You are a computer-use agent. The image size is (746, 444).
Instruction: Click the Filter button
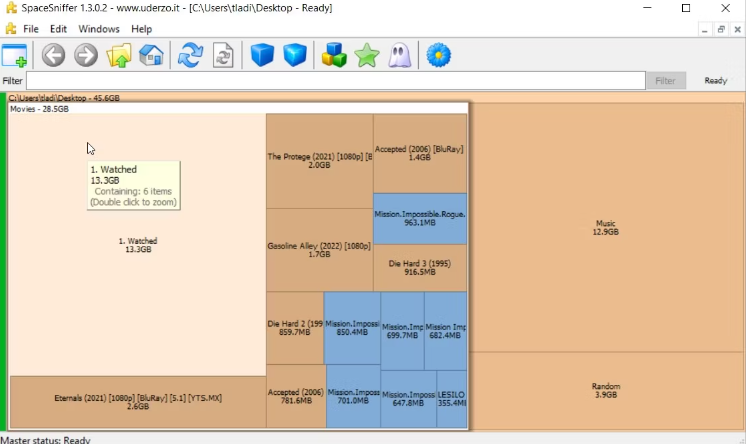click(x=665, y=80)
